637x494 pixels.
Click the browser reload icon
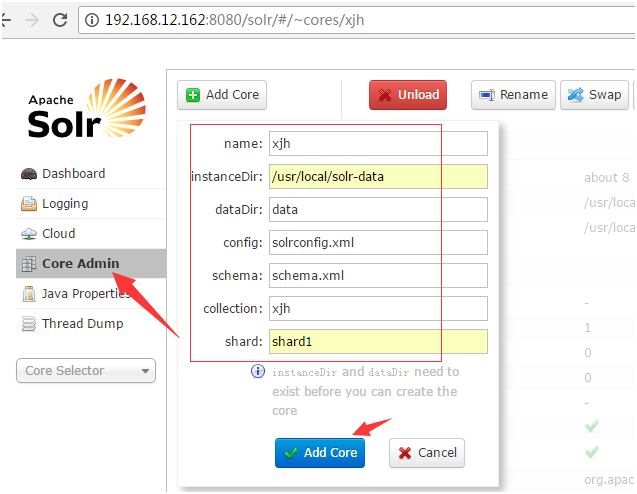click(60, 20)
